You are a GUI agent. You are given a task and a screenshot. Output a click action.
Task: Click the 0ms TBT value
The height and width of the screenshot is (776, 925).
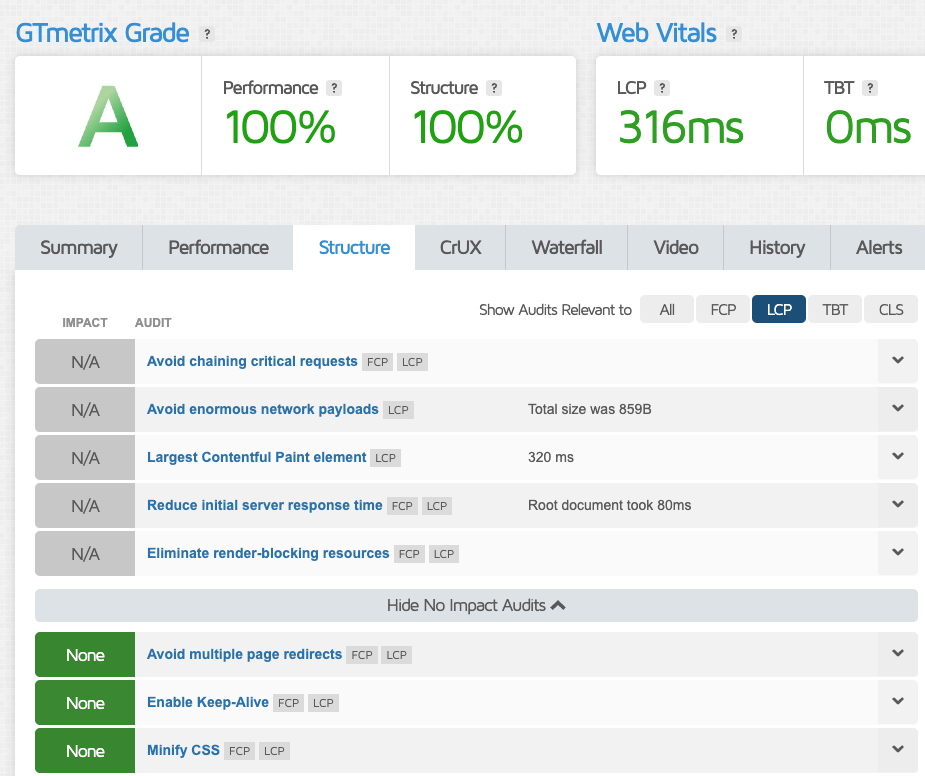(868, 127)
